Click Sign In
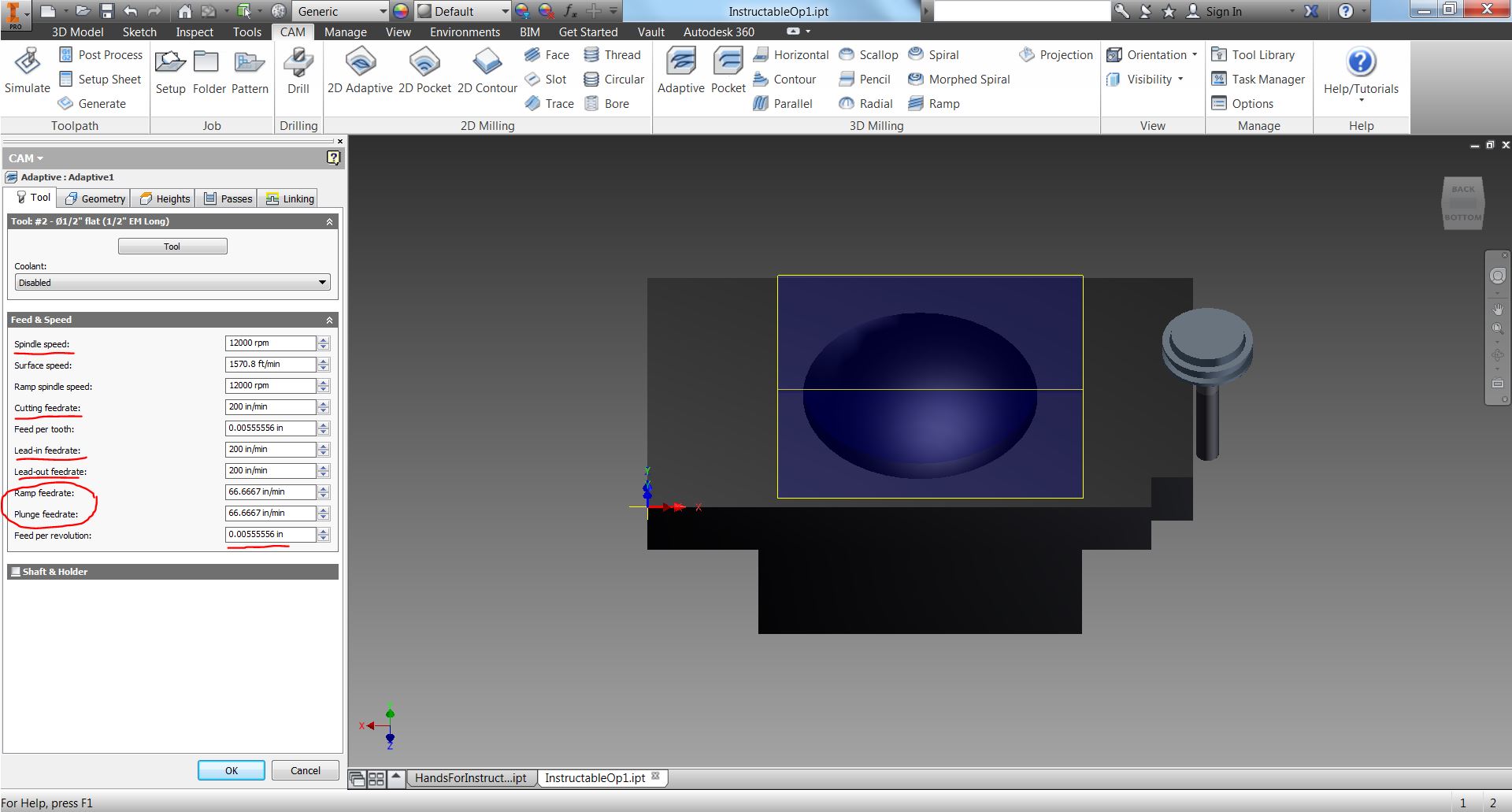 point(1214,11)
